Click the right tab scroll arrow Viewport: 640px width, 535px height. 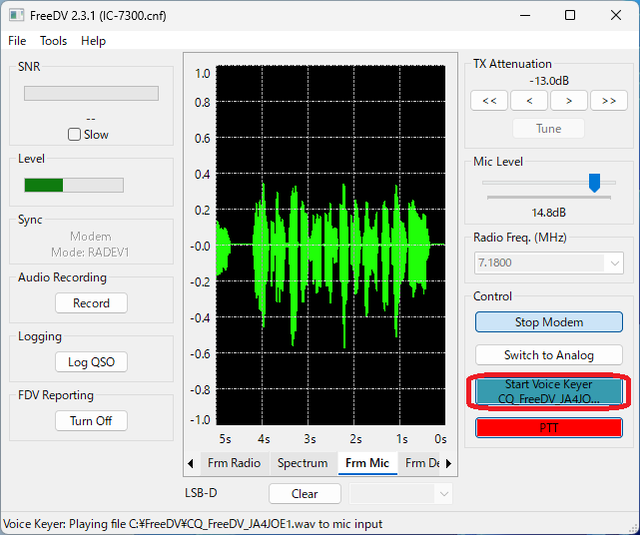[x=449, y=463]
